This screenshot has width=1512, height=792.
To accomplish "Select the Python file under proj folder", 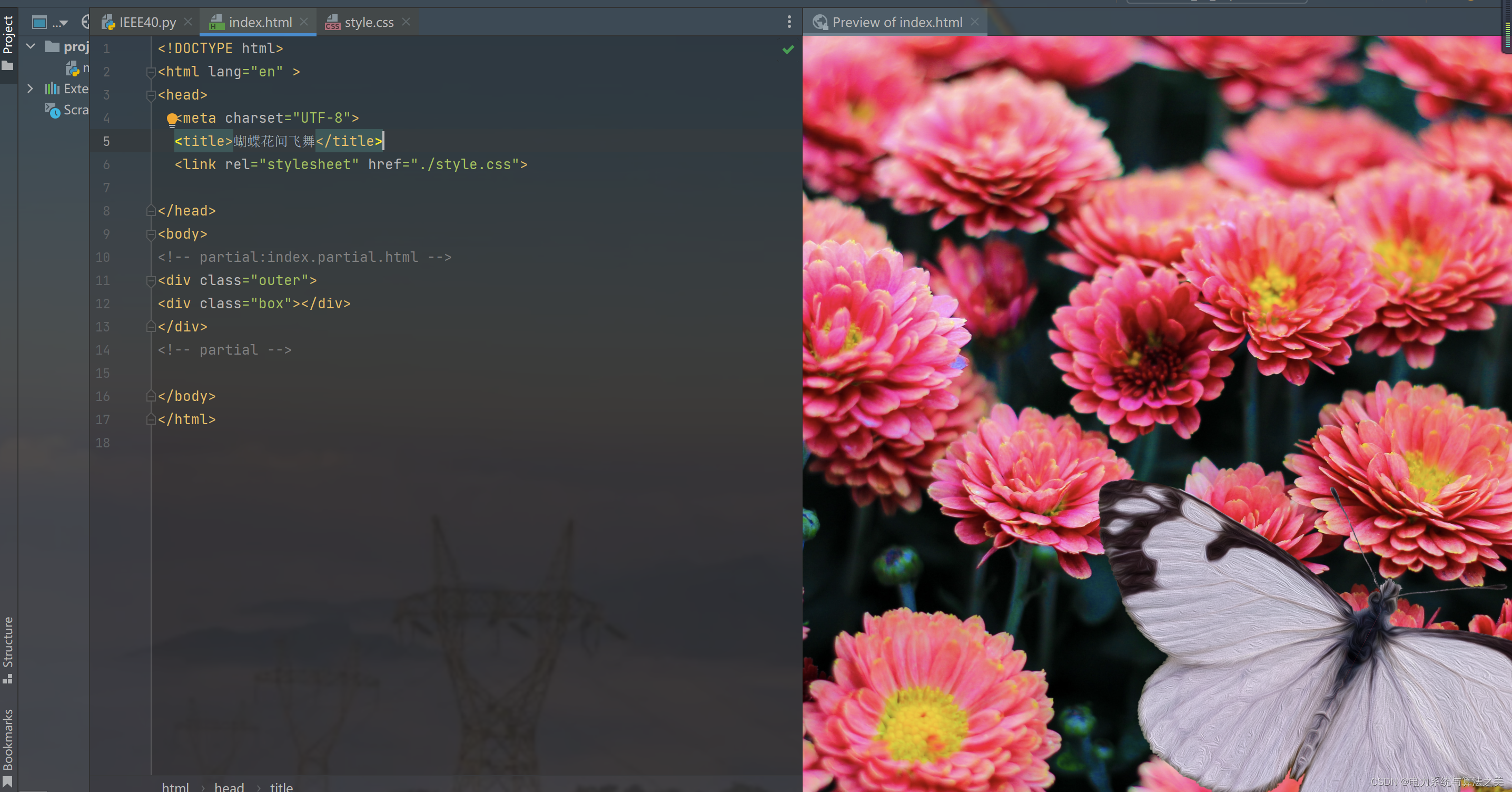I will (x=77, y=68).
